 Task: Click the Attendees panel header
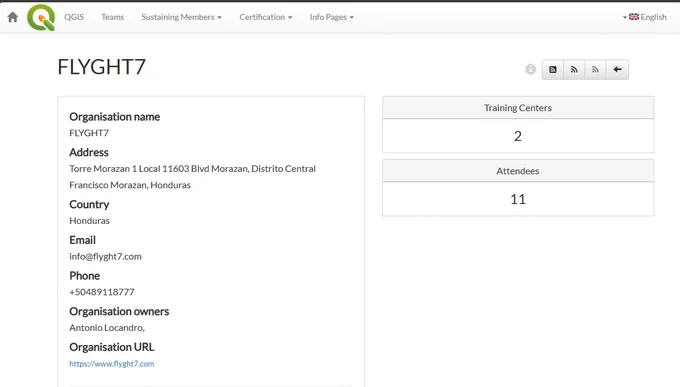(518, 171)
